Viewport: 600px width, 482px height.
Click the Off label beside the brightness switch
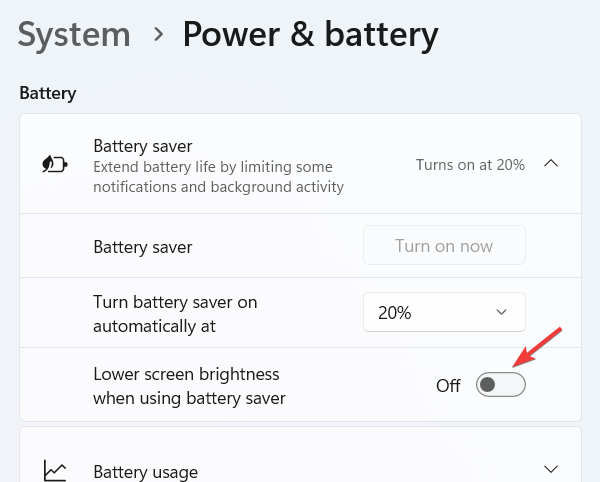point(448,386)
